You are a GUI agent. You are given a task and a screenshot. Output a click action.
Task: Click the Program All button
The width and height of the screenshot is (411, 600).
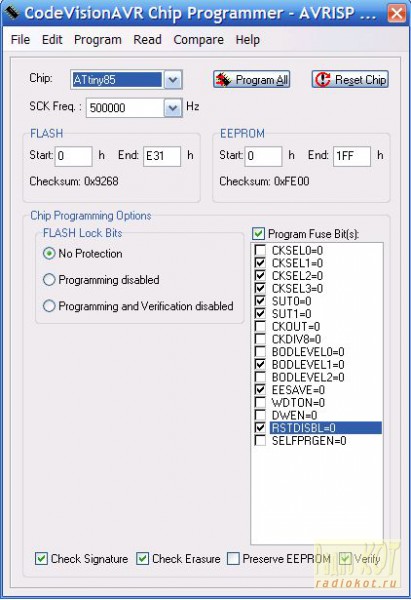pyautogui.click(x=251, y=80)
